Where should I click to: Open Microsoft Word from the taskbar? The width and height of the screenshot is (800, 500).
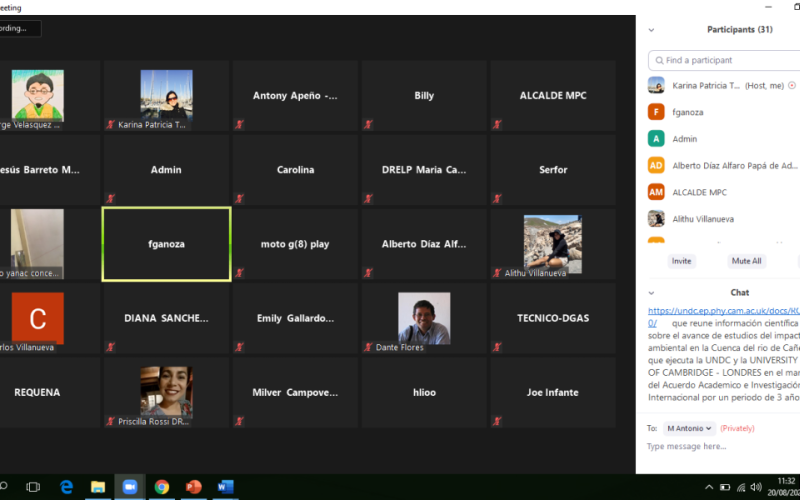coord(225,487)
